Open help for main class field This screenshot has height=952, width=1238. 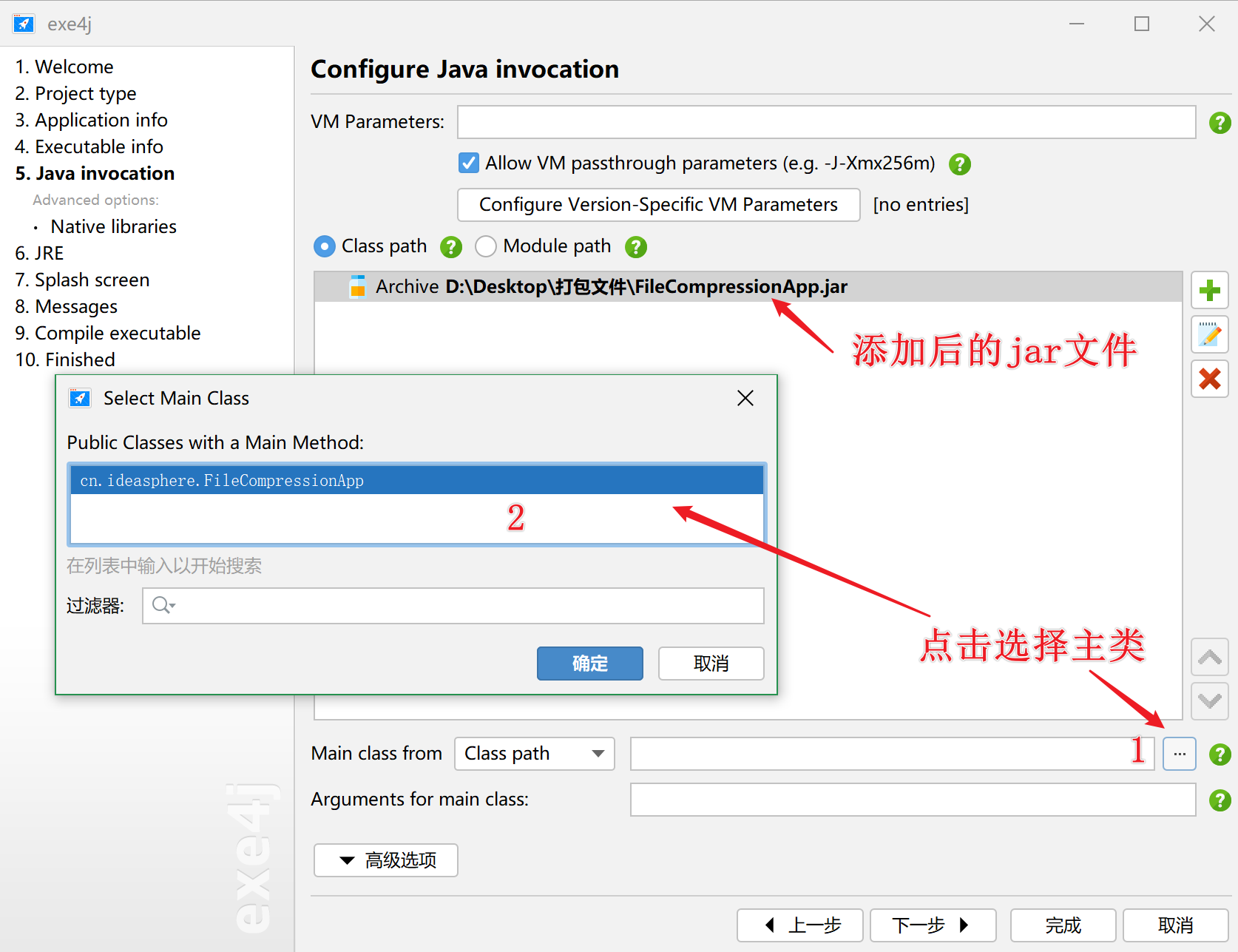coord(1220,754)
